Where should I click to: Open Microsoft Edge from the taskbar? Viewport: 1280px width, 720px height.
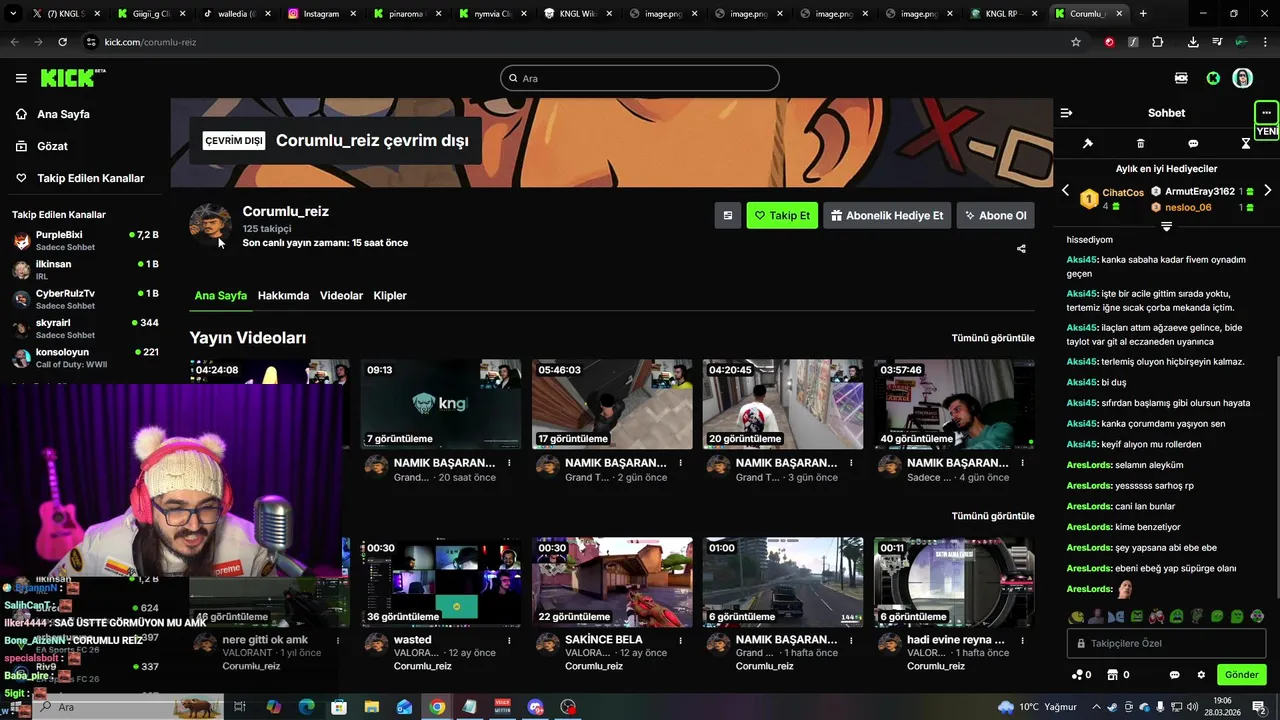[307, 707]
